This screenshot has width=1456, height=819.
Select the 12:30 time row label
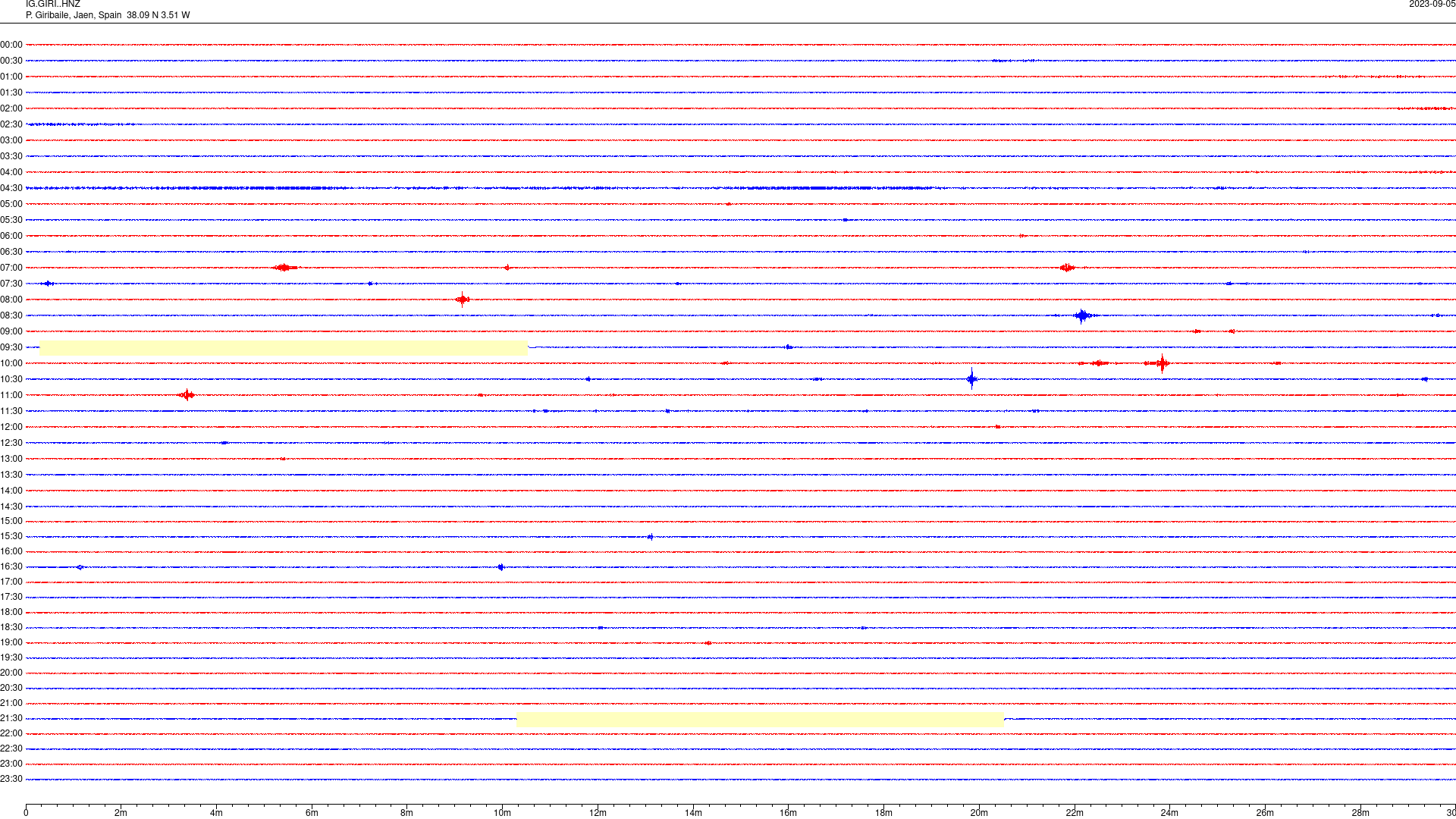(x=11, y=443)
